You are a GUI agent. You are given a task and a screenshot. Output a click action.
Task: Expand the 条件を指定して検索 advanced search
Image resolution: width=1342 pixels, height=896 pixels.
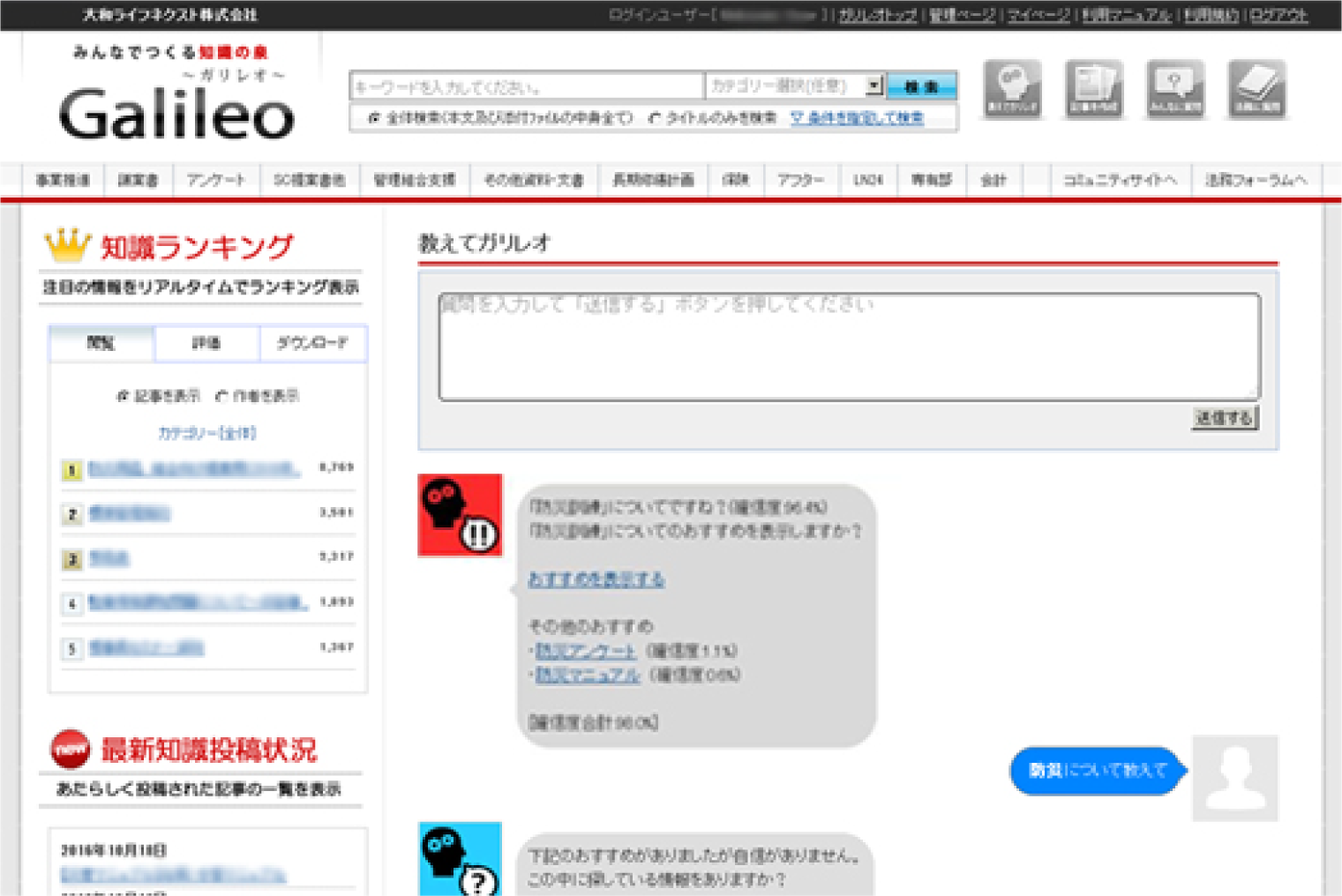857,118
